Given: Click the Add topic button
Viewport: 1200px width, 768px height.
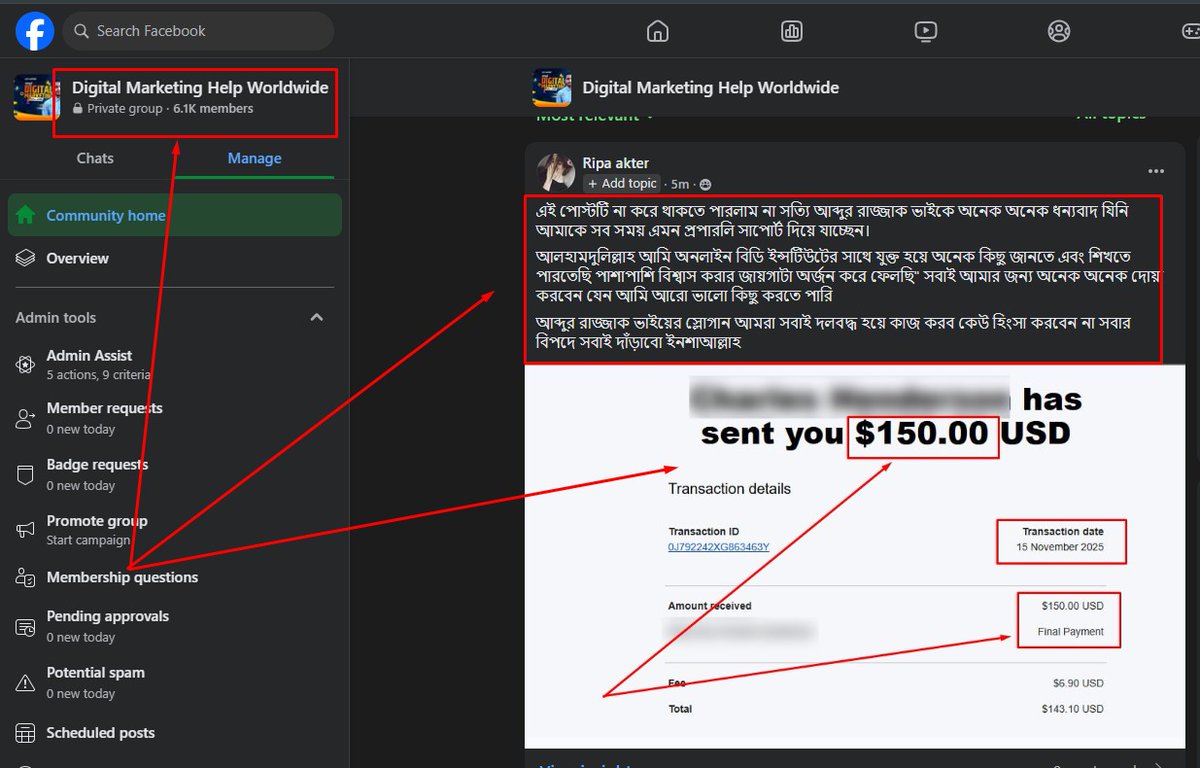Looking at the screenshot, I should coord(622,184).
